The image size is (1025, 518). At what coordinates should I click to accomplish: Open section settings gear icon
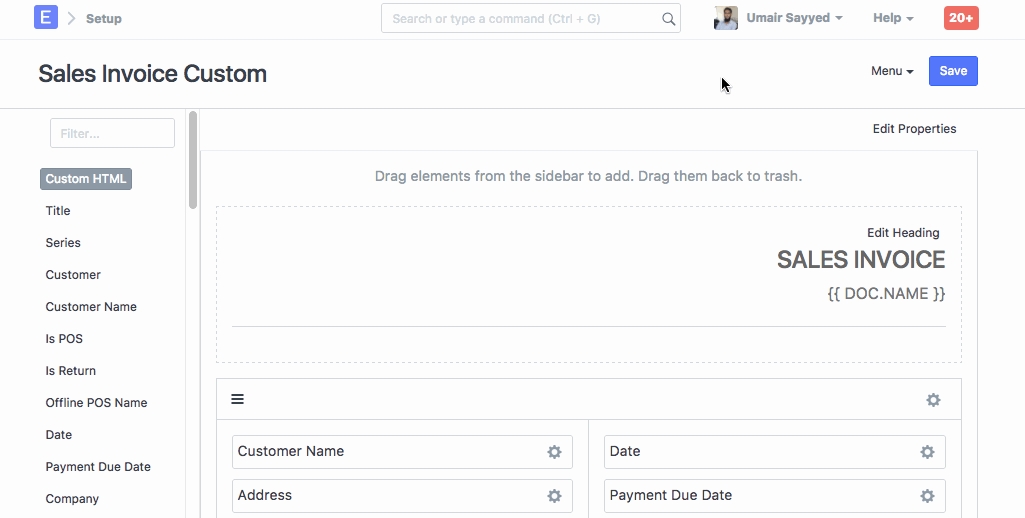click(x=933, y=400)
